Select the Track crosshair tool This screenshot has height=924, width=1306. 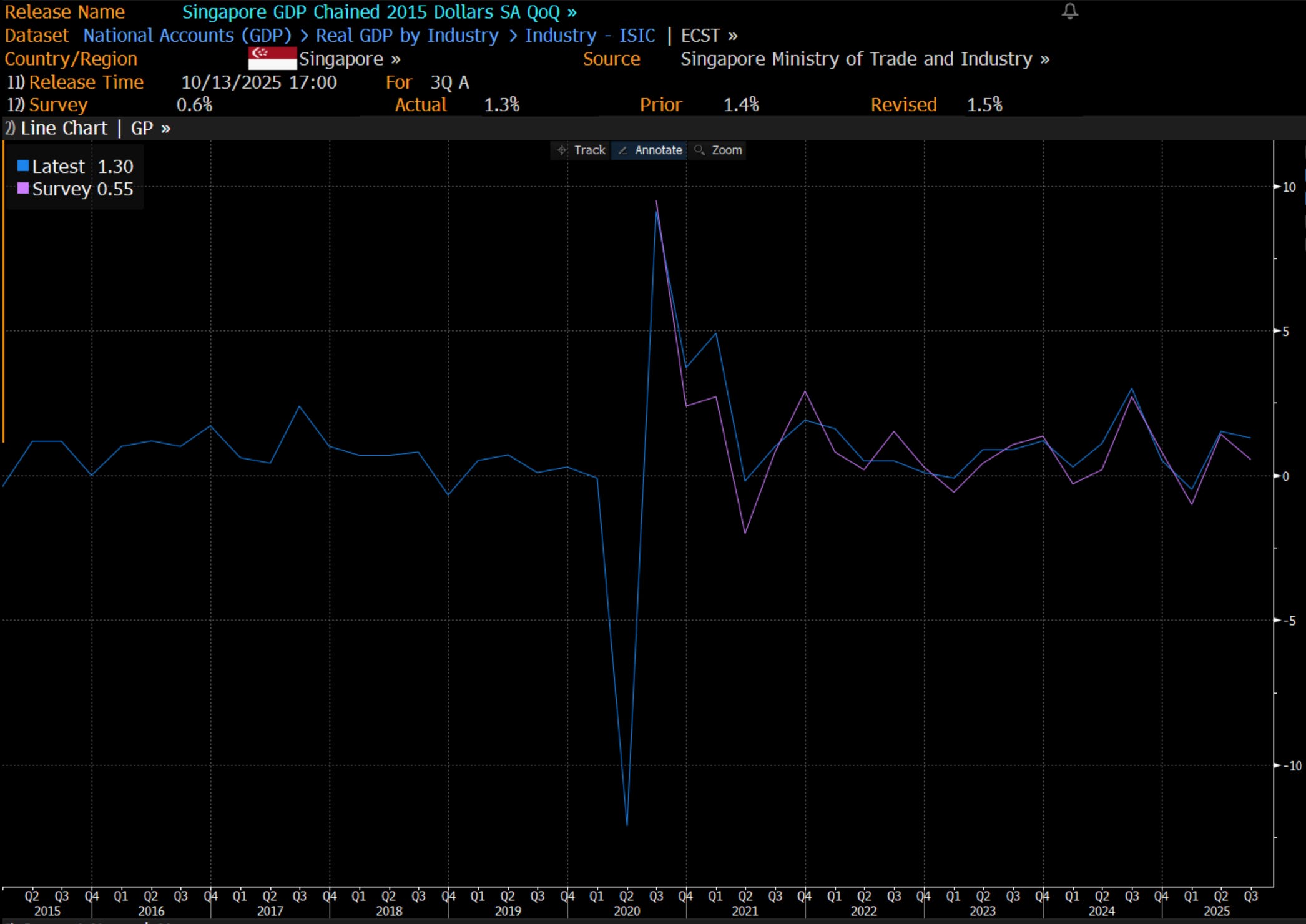click(x=581, y=150)
